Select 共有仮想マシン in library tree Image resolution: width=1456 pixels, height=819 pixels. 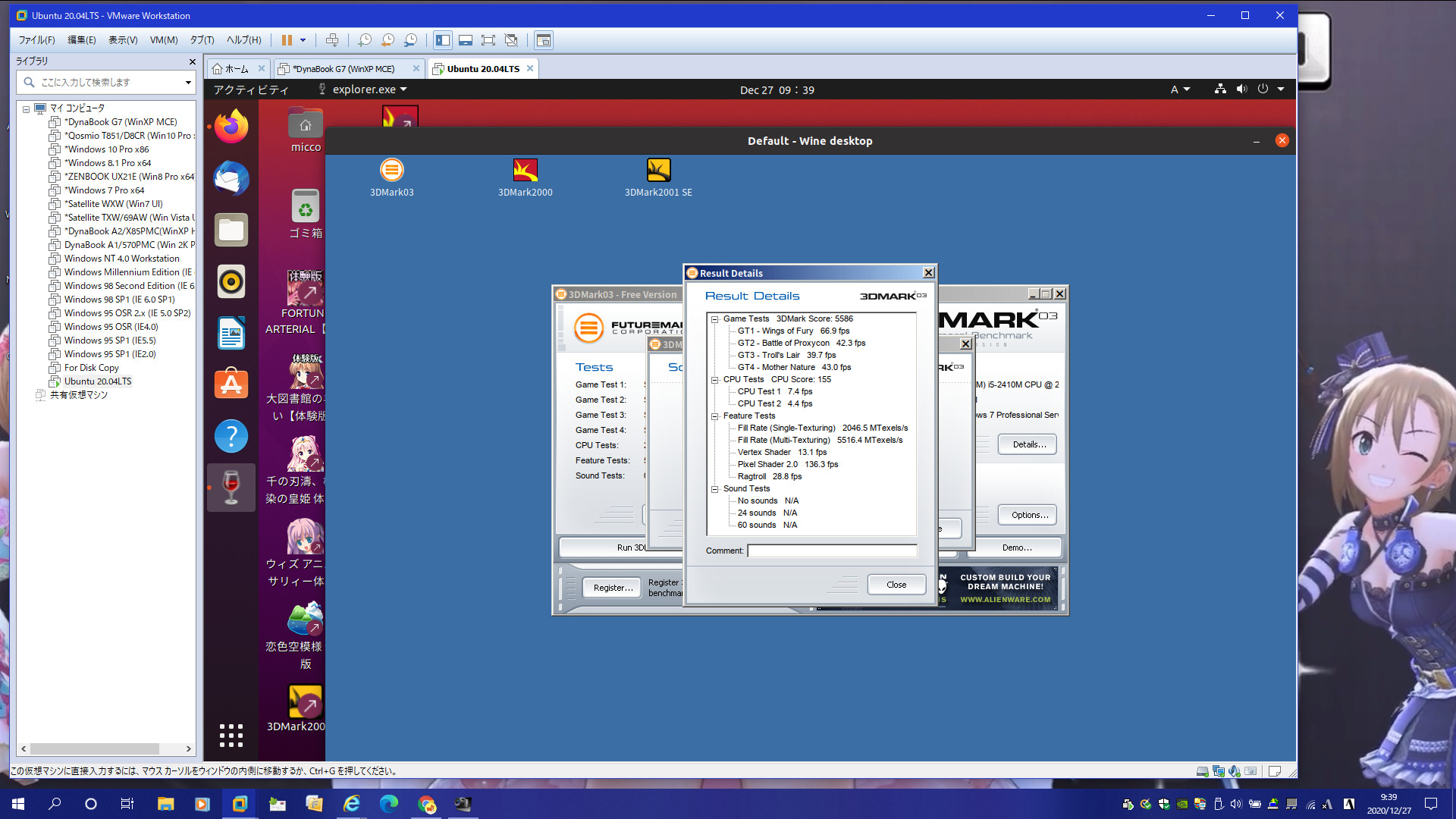[x=78, y=395]
